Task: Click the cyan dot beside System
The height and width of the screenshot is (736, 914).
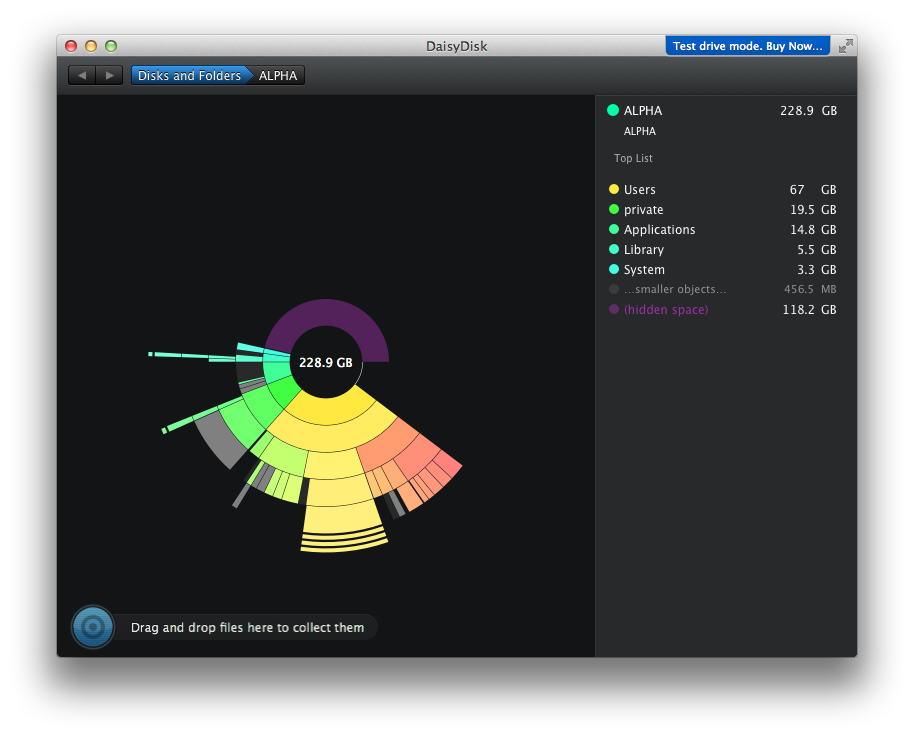Action: pyautogui.click(x=613, y=269)
